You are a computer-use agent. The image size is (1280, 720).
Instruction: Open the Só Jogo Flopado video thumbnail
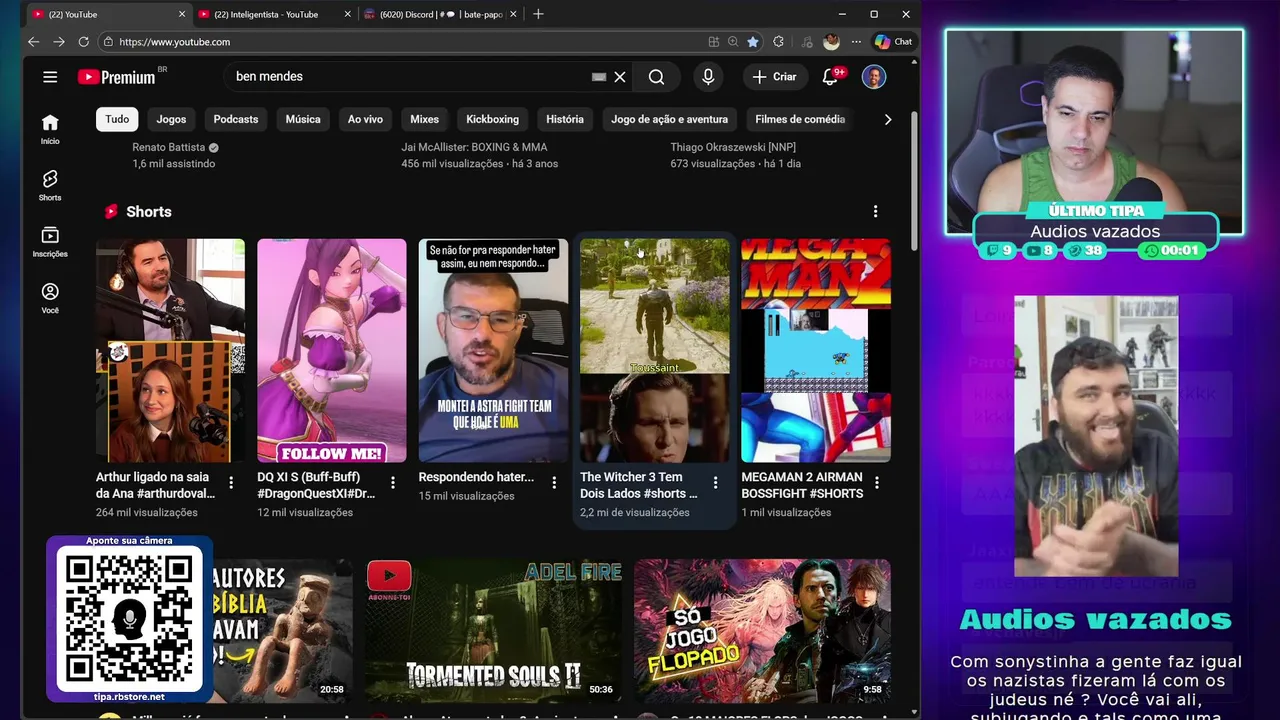click(762, 630)
